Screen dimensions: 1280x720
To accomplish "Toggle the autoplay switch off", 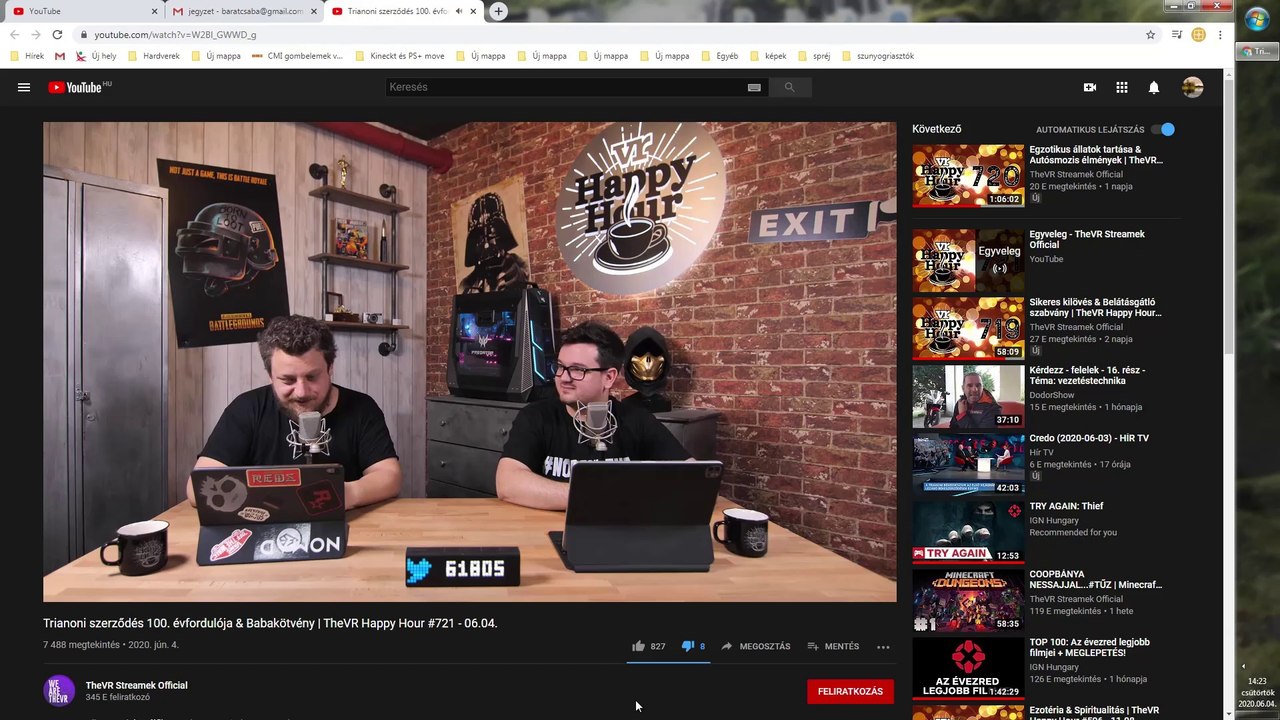I will click(1162, 129).
